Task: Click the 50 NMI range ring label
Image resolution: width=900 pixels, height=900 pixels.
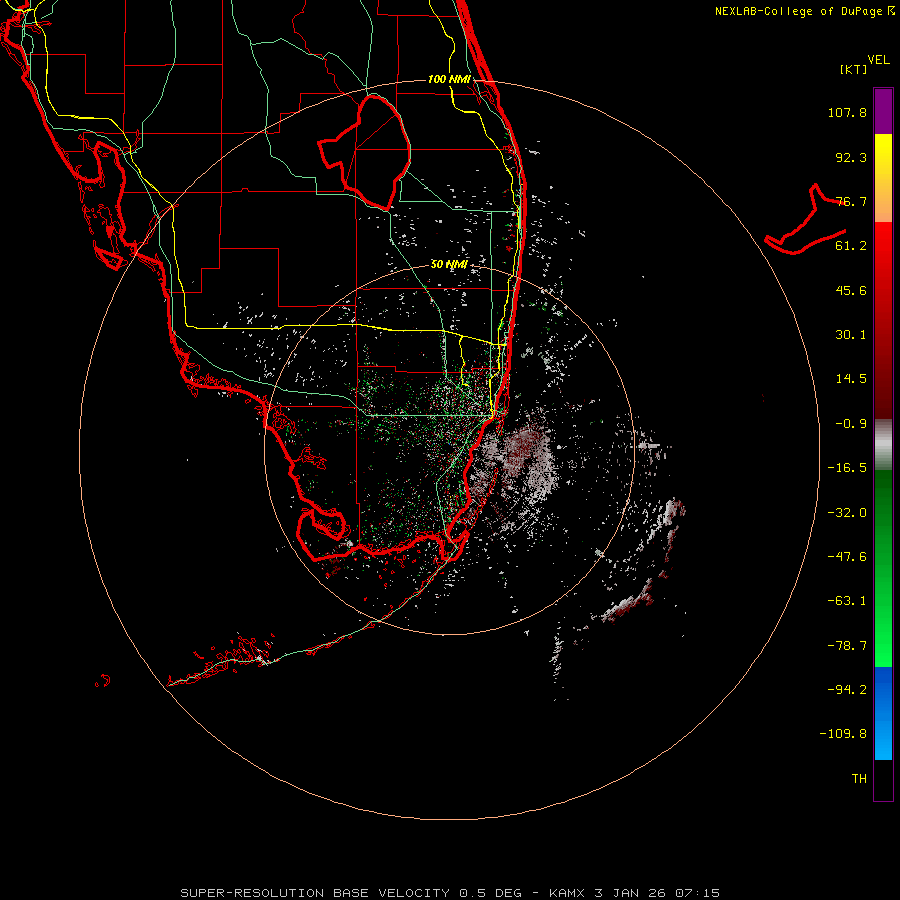Action: (449, 265)
